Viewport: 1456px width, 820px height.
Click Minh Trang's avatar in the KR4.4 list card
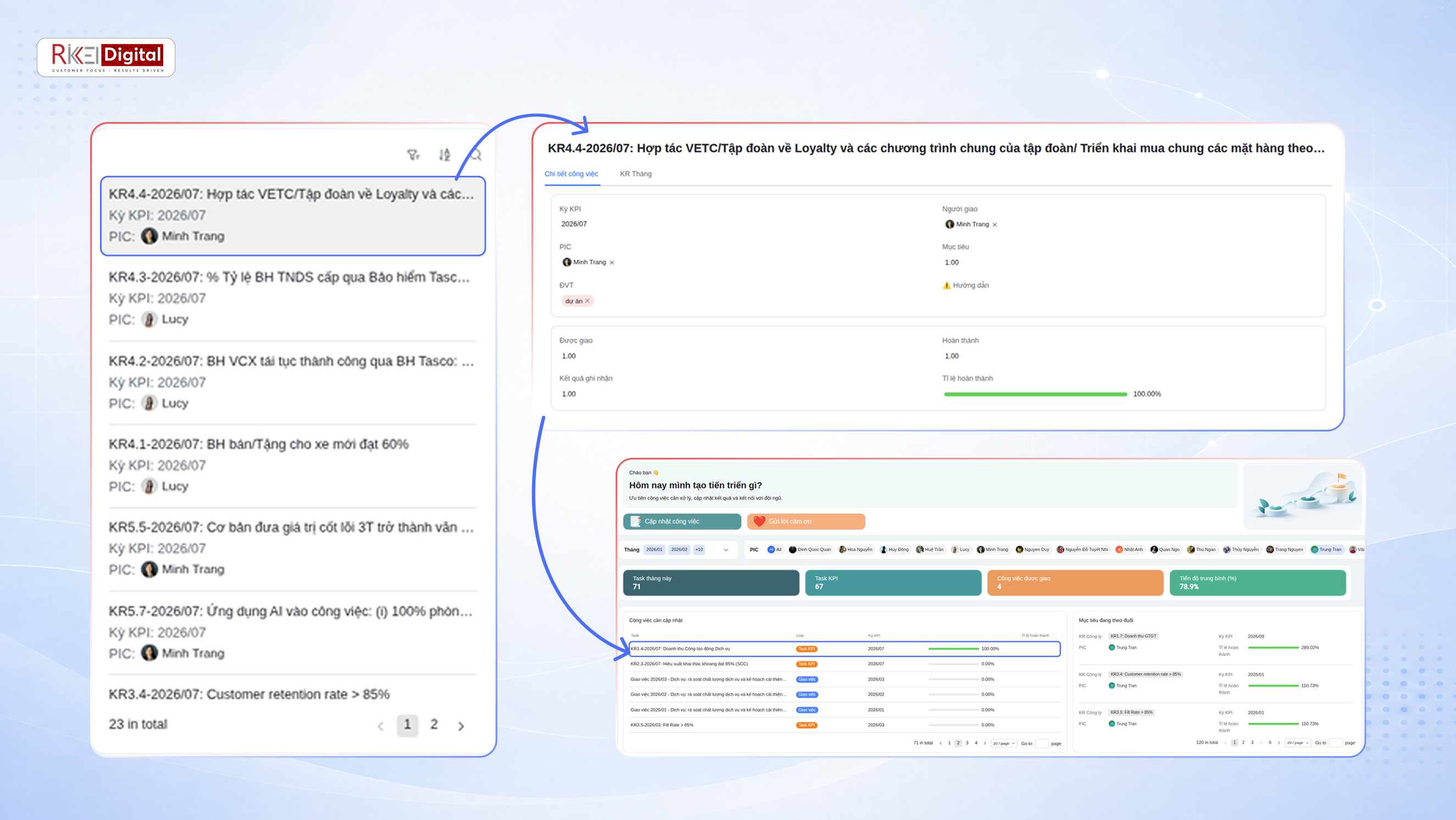click(x=149, y=236)
